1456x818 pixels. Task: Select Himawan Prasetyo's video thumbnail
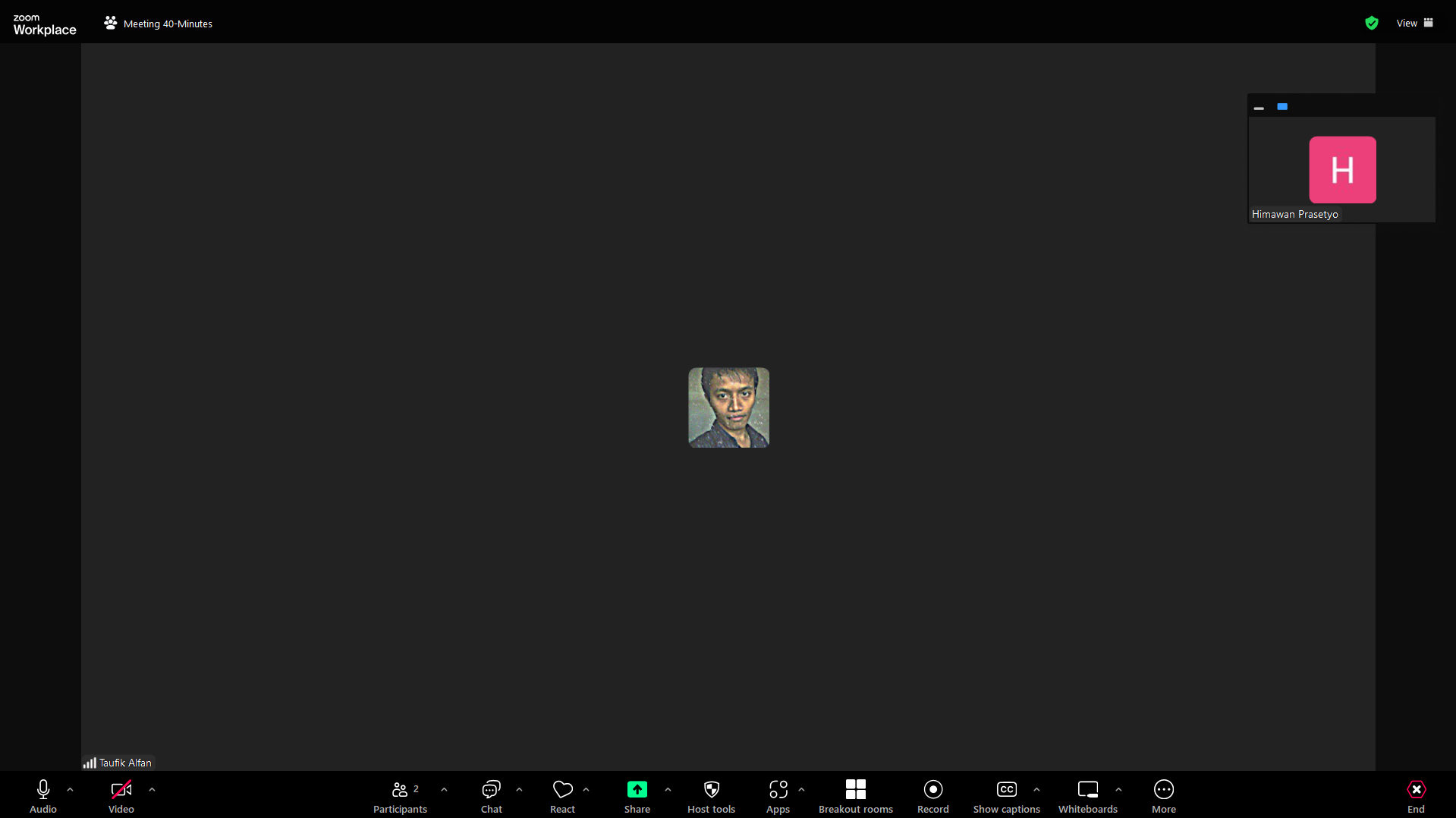(1341, 170)
